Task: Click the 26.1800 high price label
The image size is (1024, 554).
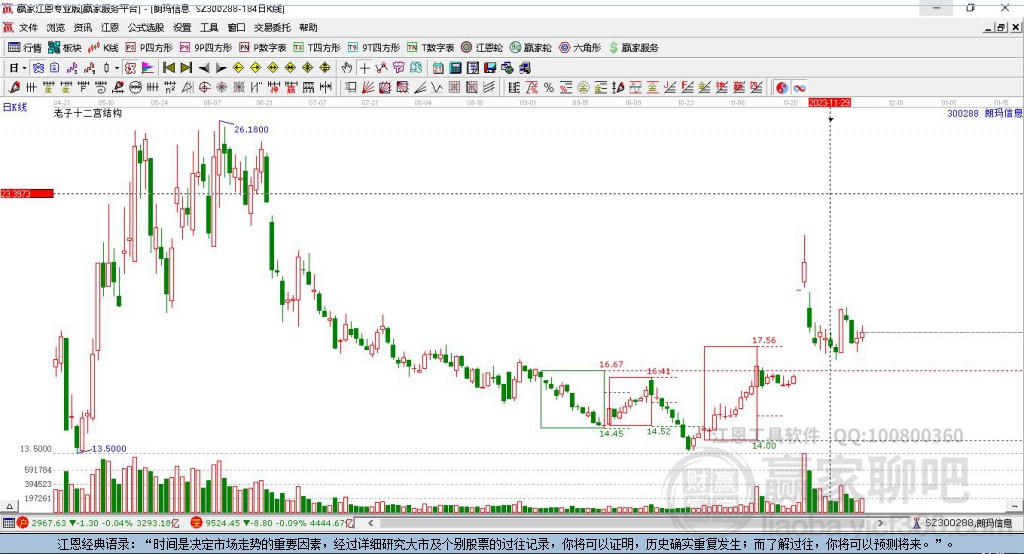Action: click(x=251, y=129)
